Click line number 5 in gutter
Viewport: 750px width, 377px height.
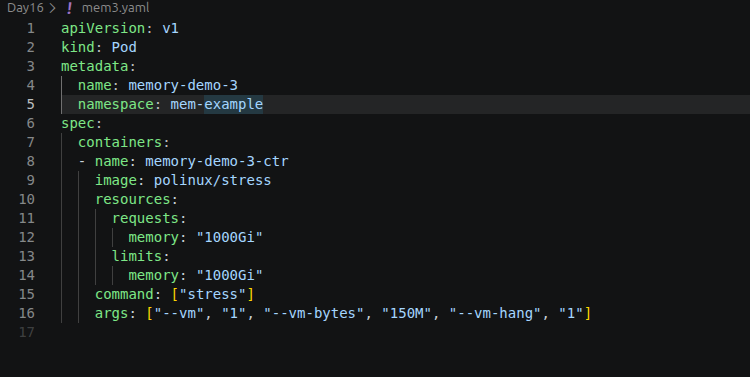click(31, 104)
